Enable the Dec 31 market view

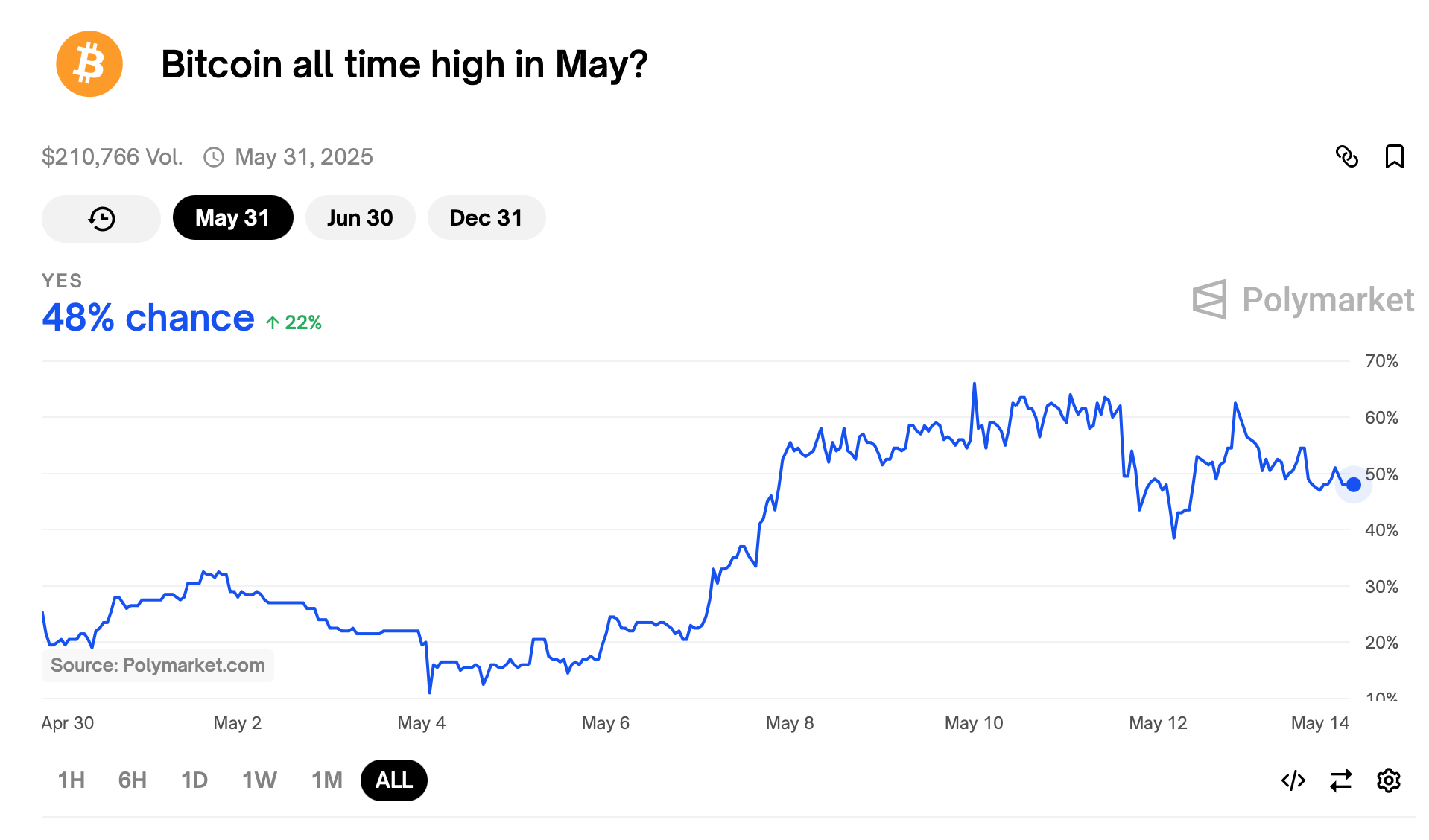tap(486, 217)
